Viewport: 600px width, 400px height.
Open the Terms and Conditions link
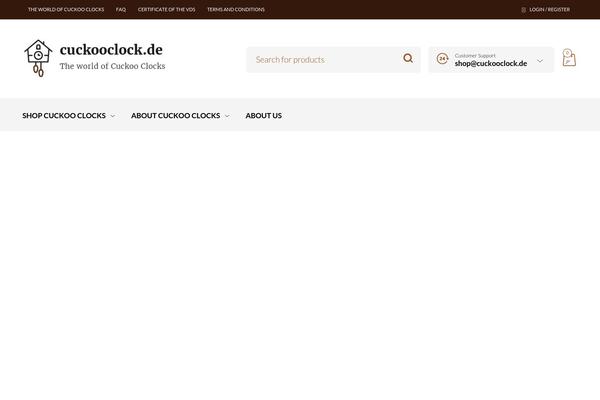coord(236,10)
